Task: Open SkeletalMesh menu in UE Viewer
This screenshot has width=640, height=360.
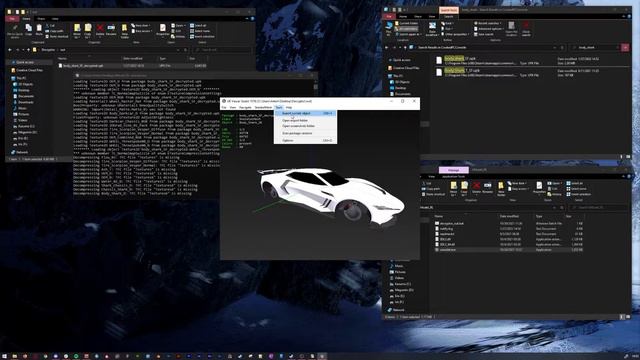Action: click(x=263, y=107)
